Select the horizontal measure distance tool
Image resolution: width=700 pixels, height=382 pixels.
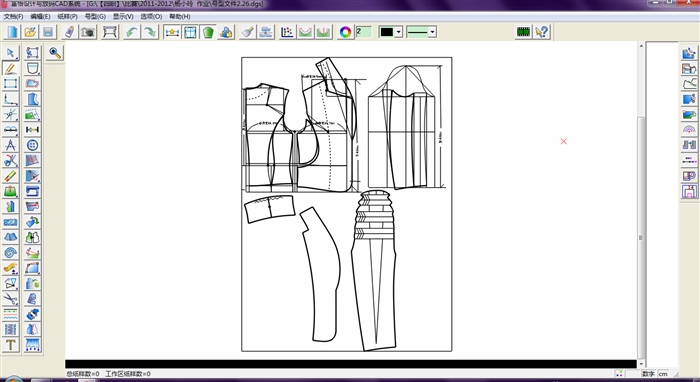[33, 129]
